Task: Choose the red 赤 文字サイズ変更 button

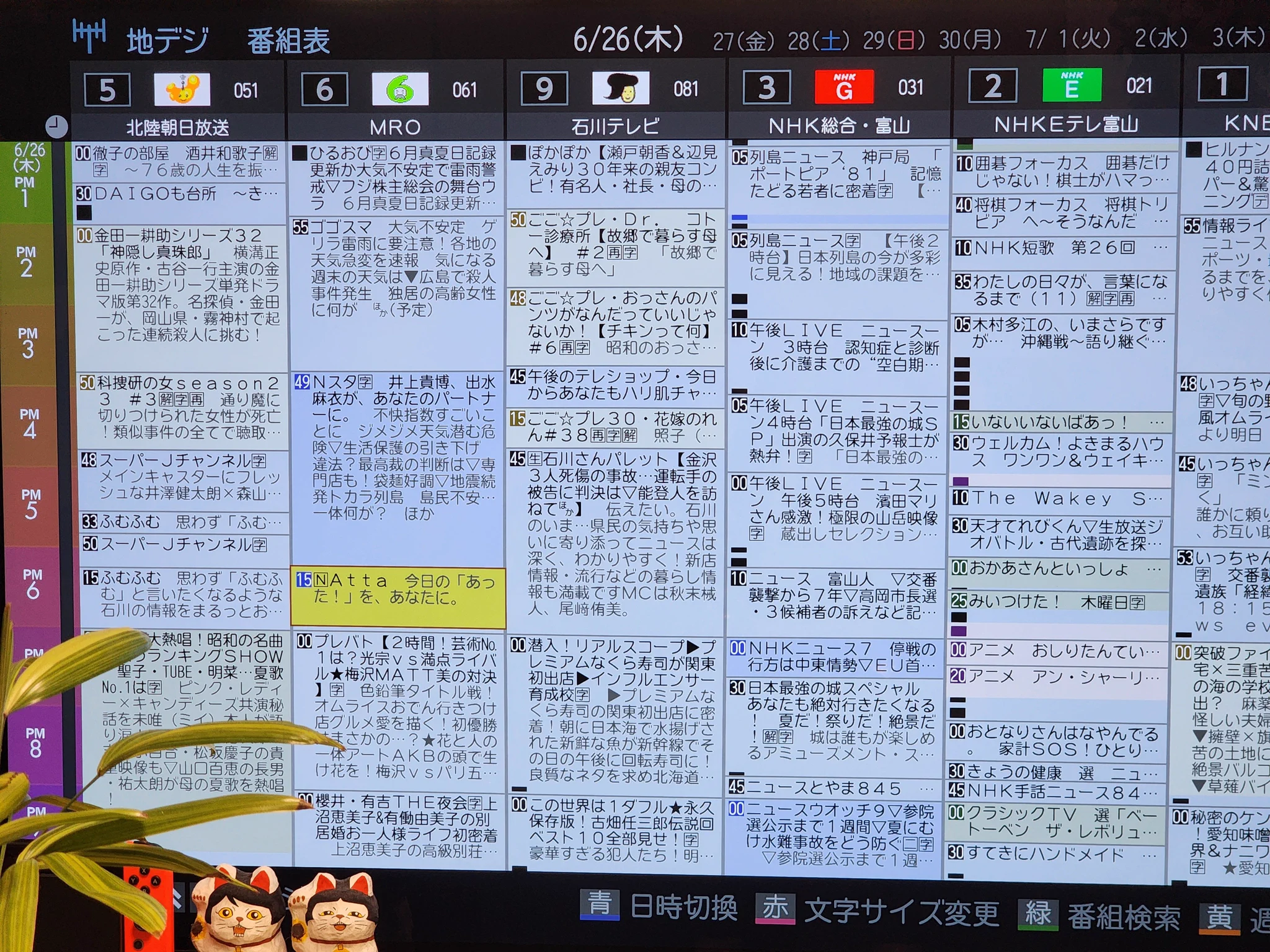Action: [x=877, y=911]
